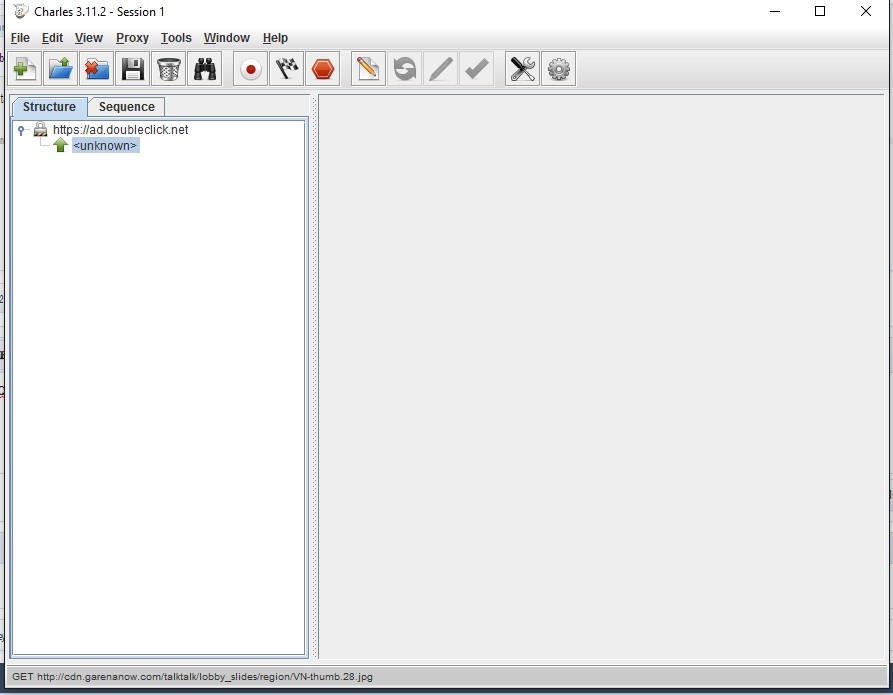Open the Proxy menu
Image resolution: width=893 pixels, height=695 pixels.
[x=132, y=38]
